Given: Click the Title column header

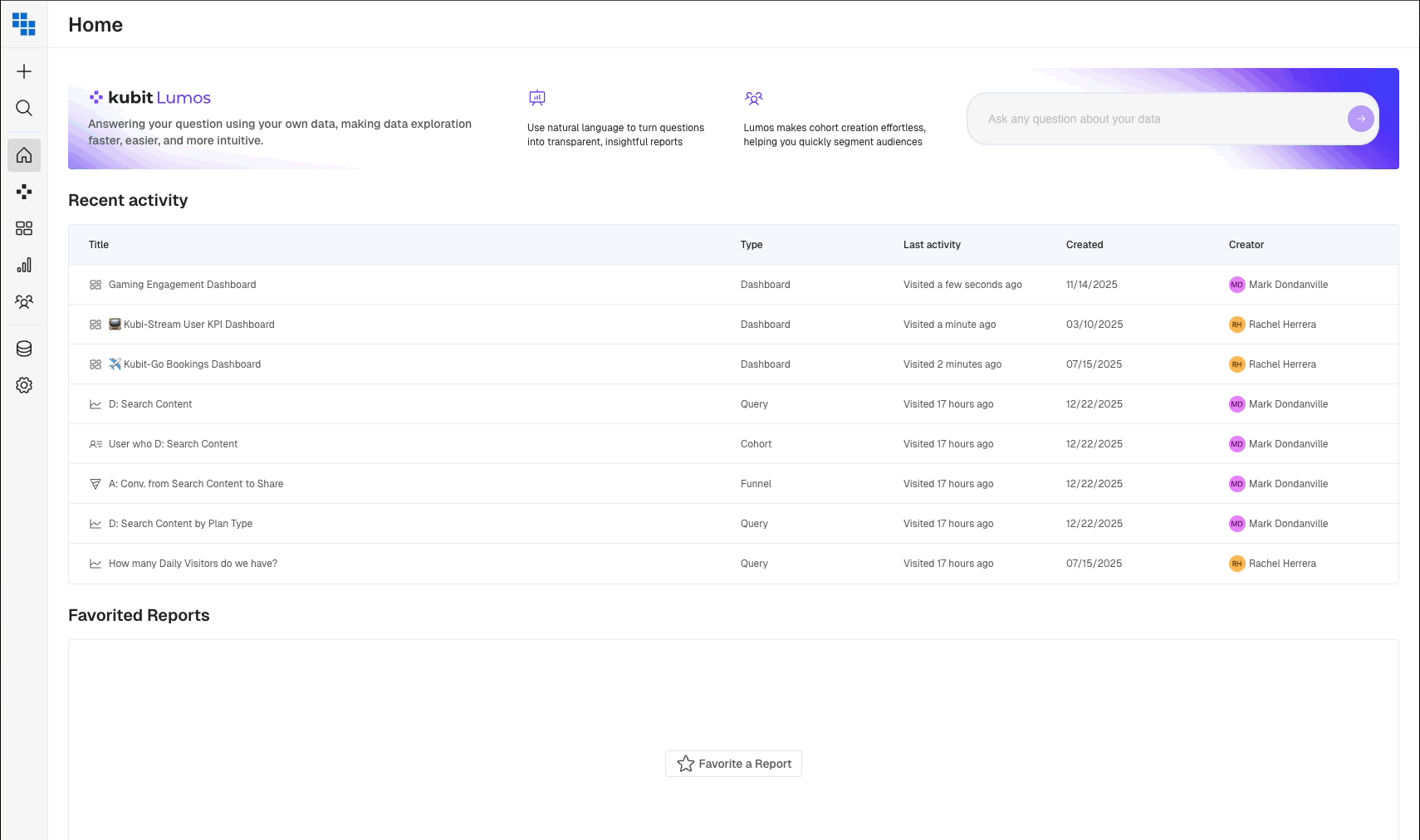Looking at the screenshot, I should click(99, 245).
